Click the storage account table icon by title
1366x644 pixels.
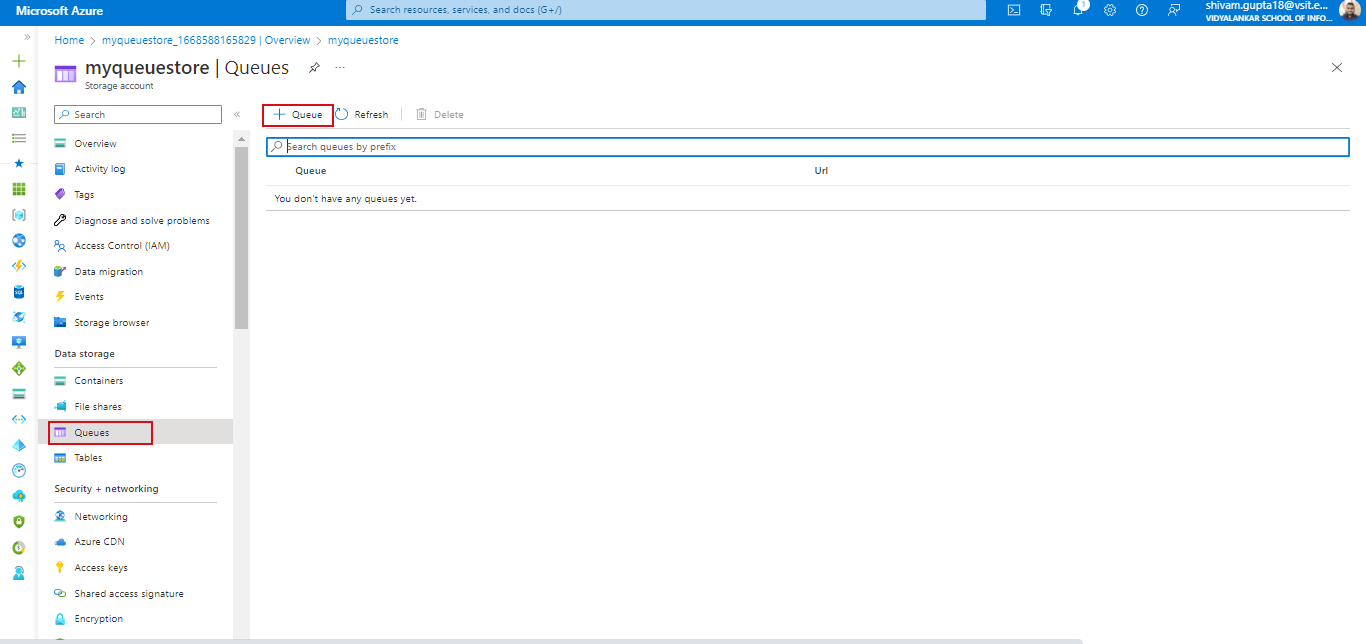coord(65,74)
